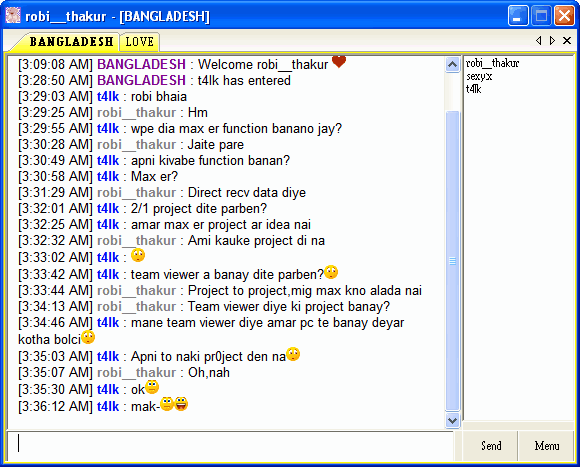Click the tab scroll left arrow
The width and height of the screenshot is (580, 467).
tap(539, 41)
